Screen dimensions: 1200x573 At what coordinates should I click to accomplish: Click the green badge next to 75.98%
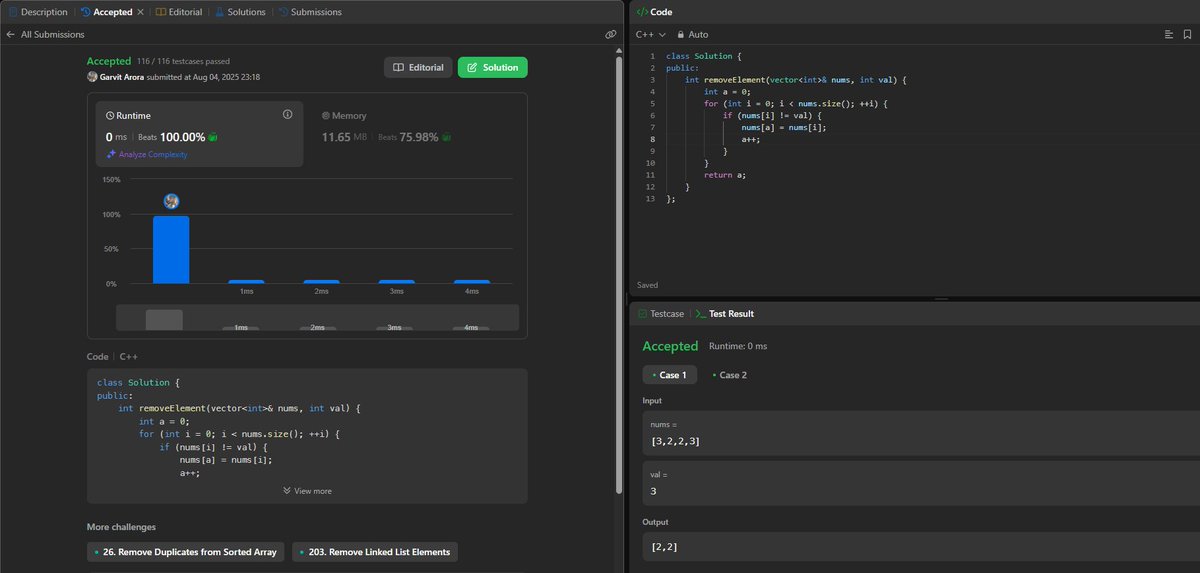point(446,137)
